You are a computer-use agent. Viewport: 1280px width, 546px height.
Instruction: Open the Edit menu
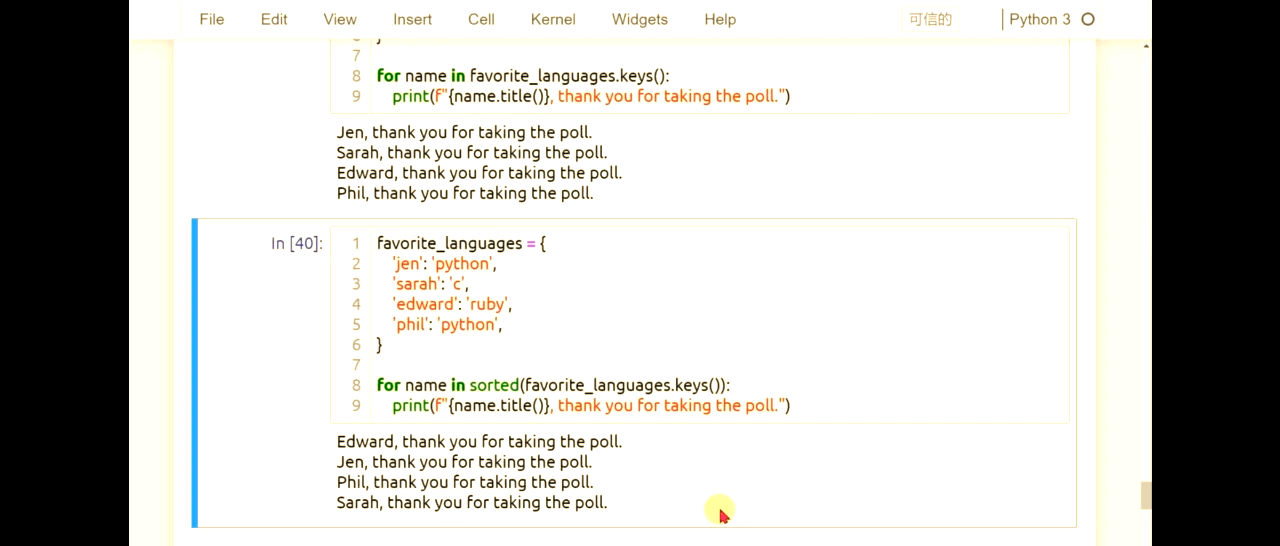274,19
